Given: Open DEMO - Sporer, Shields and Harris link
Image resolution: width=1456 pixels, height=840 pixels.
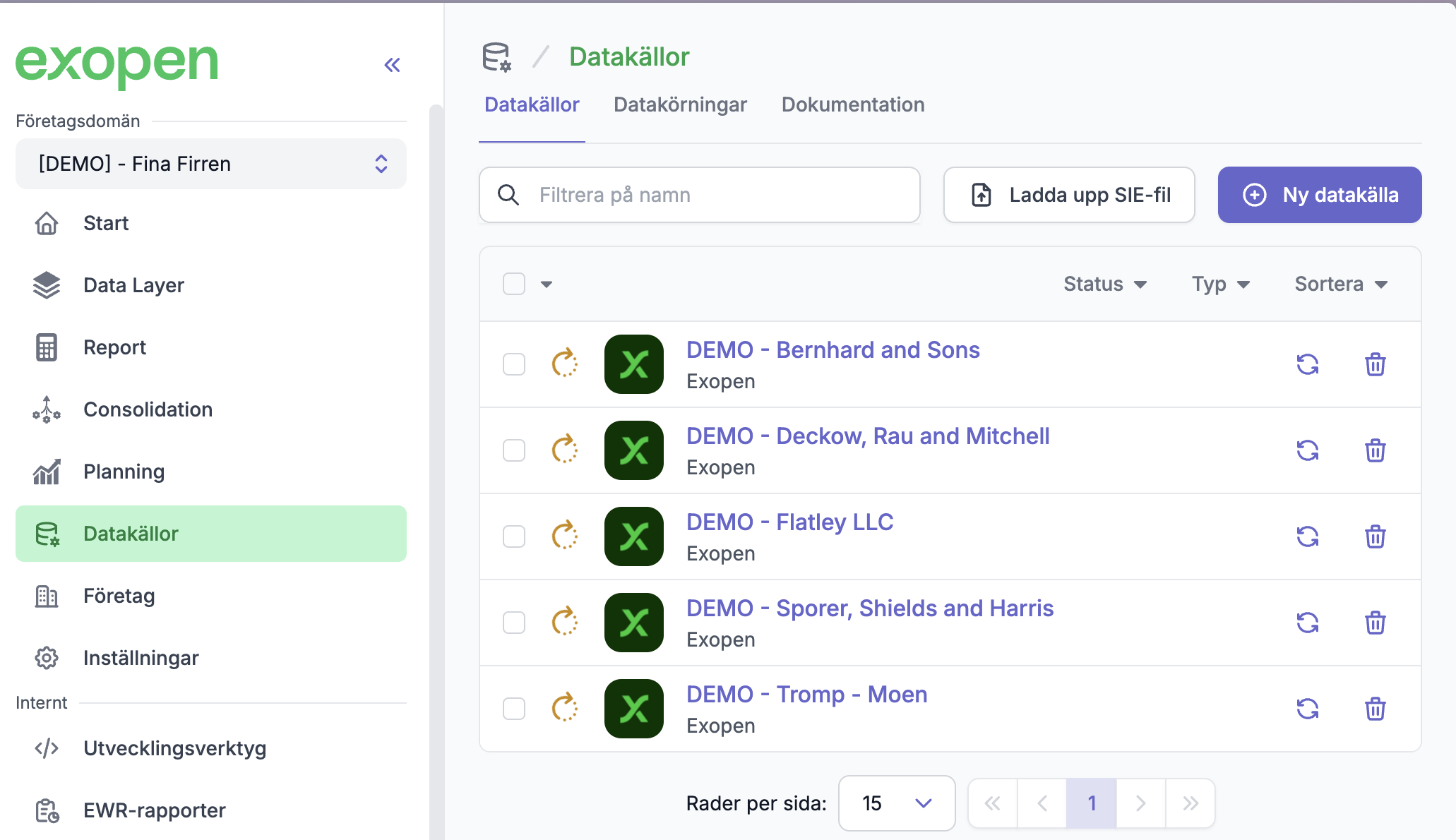Looking at the screenshot, I should [x=870, y=608].
